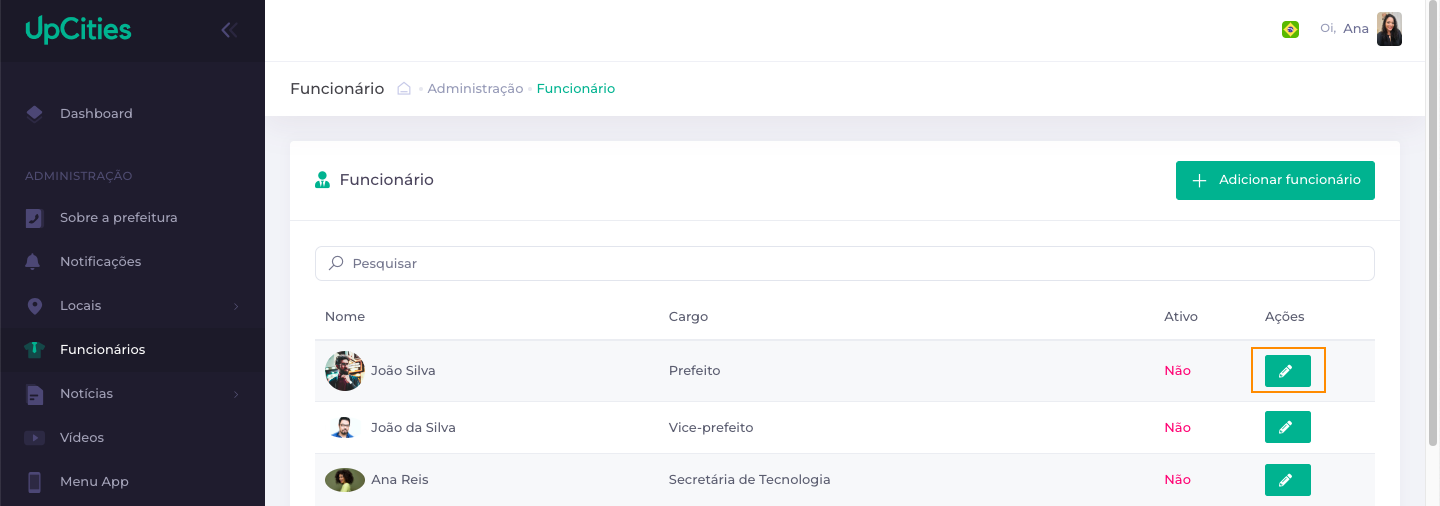The height and width of the screenshot is (506, 1440).
Task: Click Não status for João Silva
Action: [1177, 371]
